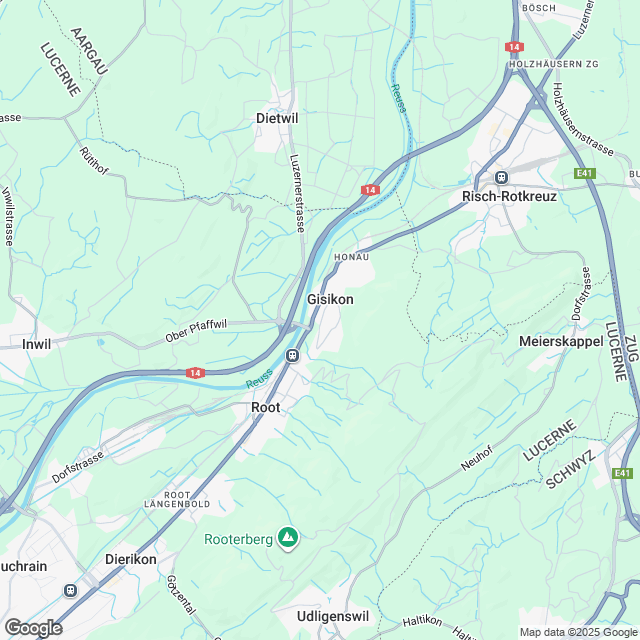Image resolution: width=640 pixels, height=640 pixels.
Task: Click the Rooterberg mountain peak marker
Action: coord(288,538)
